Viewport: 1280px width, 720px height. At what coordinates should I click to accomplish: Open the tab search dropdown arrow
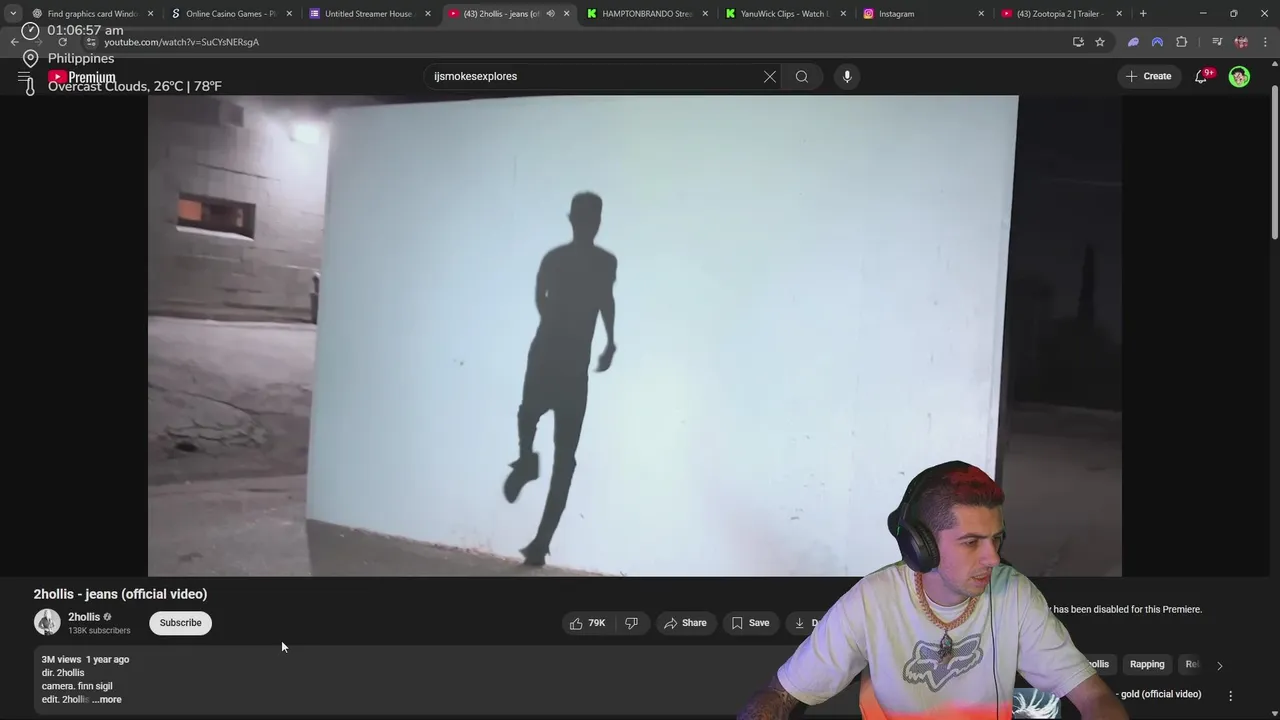click(13, 14)
